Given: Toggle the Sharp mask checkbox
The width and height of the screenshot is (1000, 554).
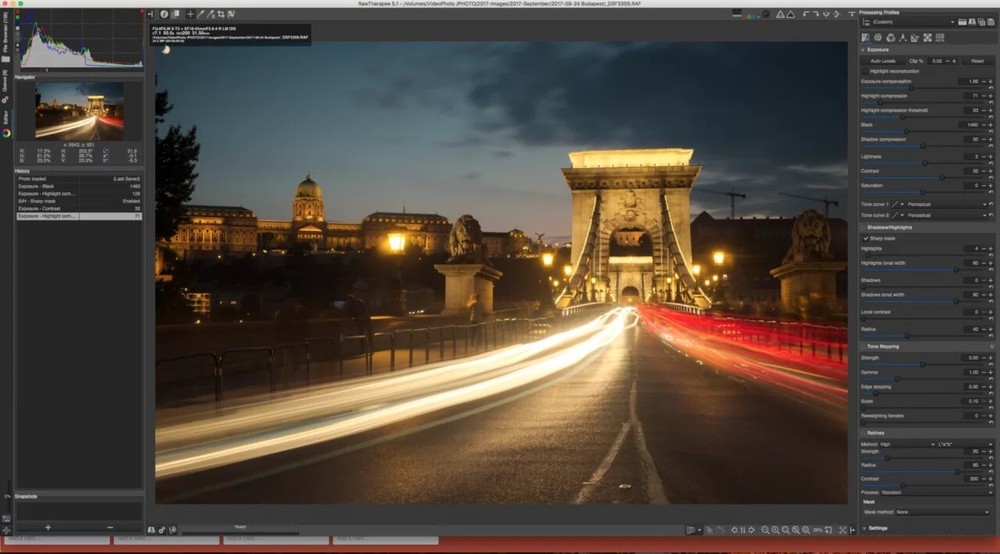Looking at the screenshot, I should [865, 238].
